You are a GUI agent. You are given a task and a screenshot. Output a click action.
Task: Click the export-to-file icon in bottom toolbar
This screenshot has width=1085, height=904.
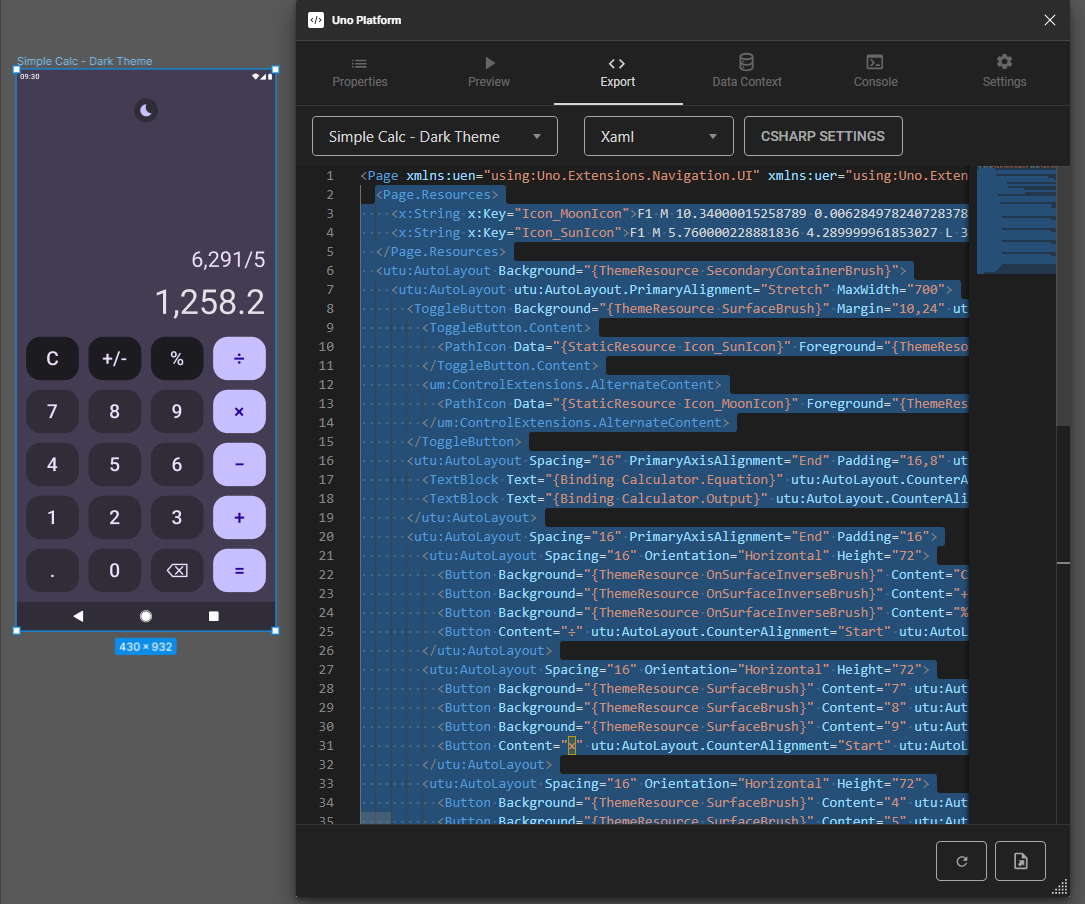pyautogui.click(x=1020, y=860)
